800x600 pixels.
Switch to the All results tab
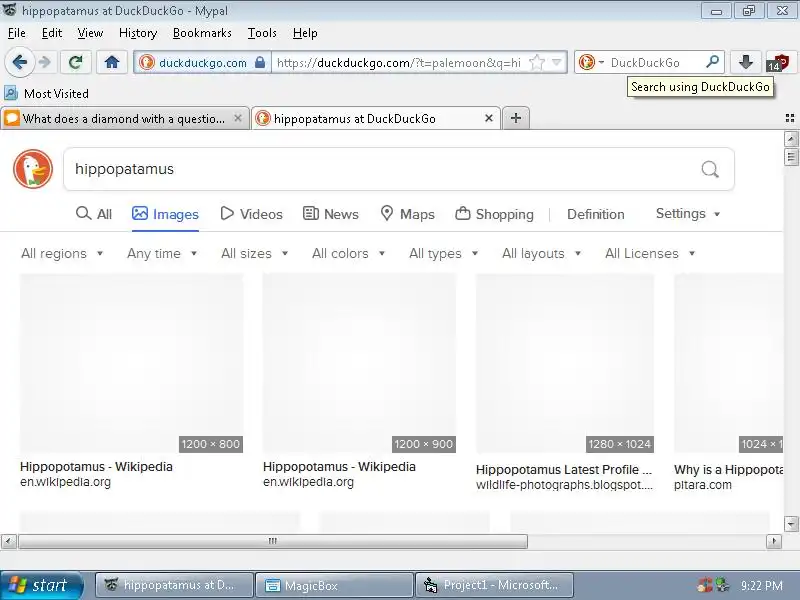(x=94, y=214)
